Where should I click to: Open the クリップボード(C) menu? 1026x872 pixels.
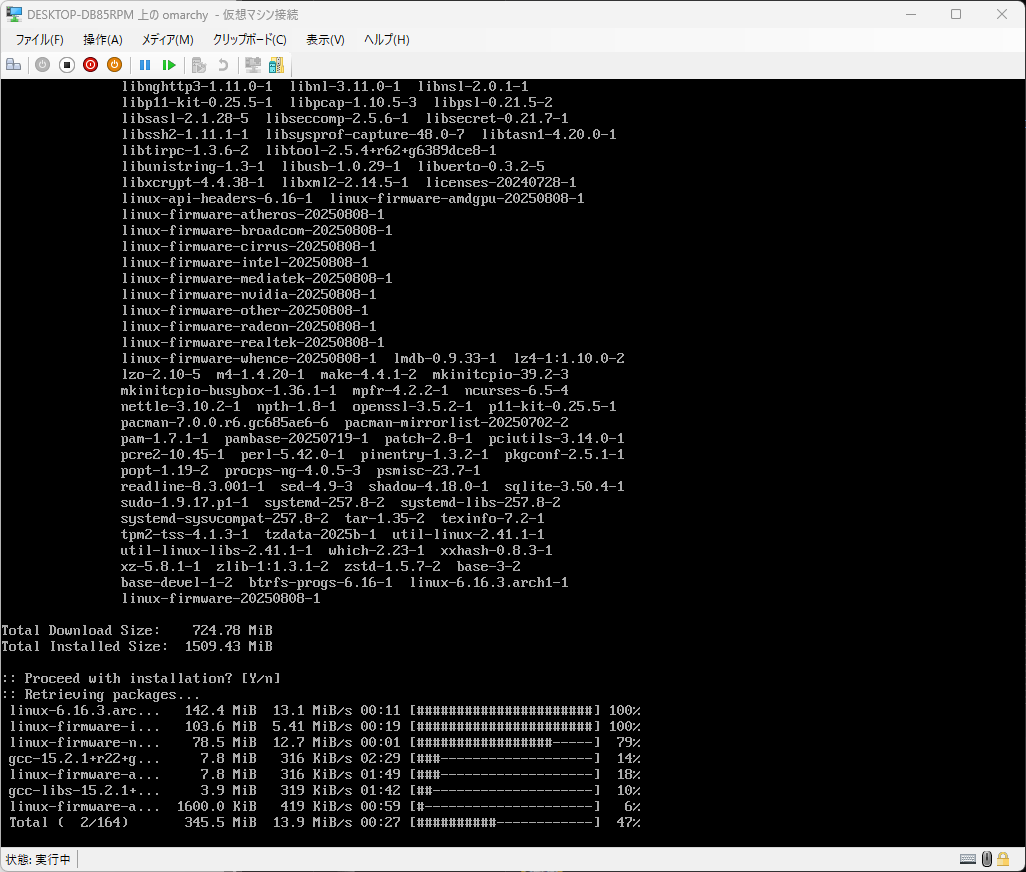point(249,39)
